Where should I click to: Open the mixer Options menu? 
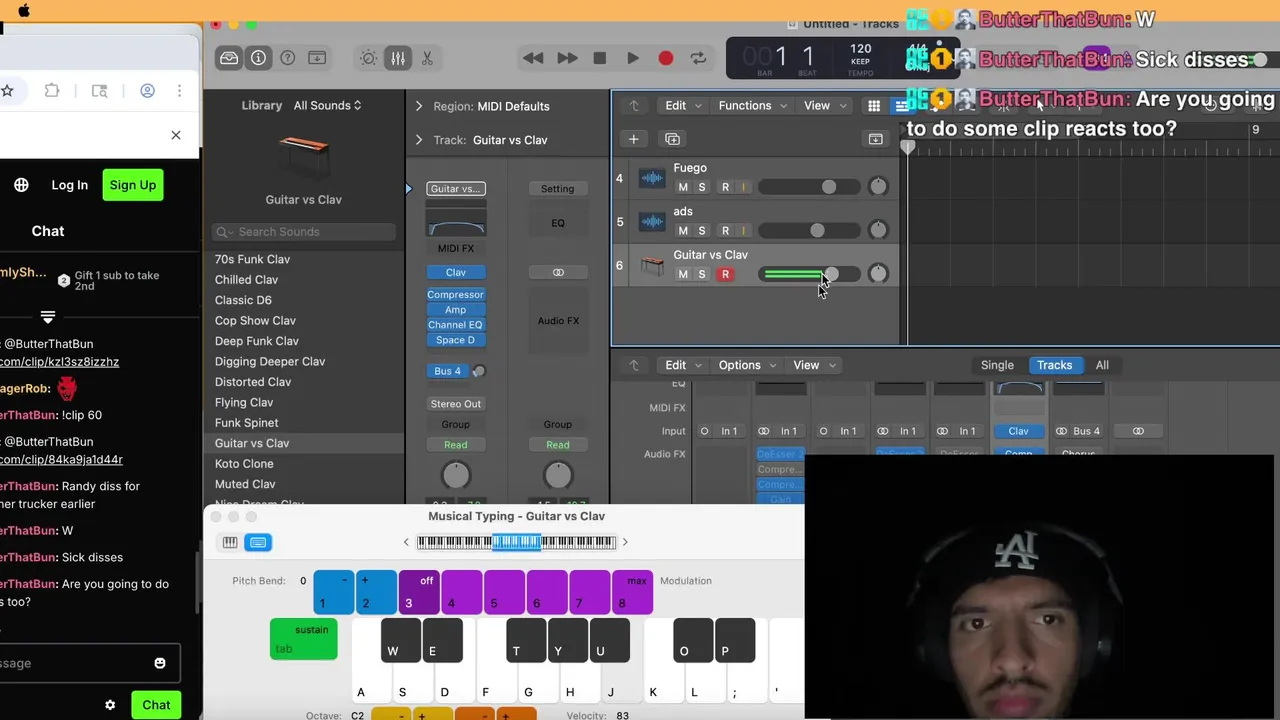point(746,365)
